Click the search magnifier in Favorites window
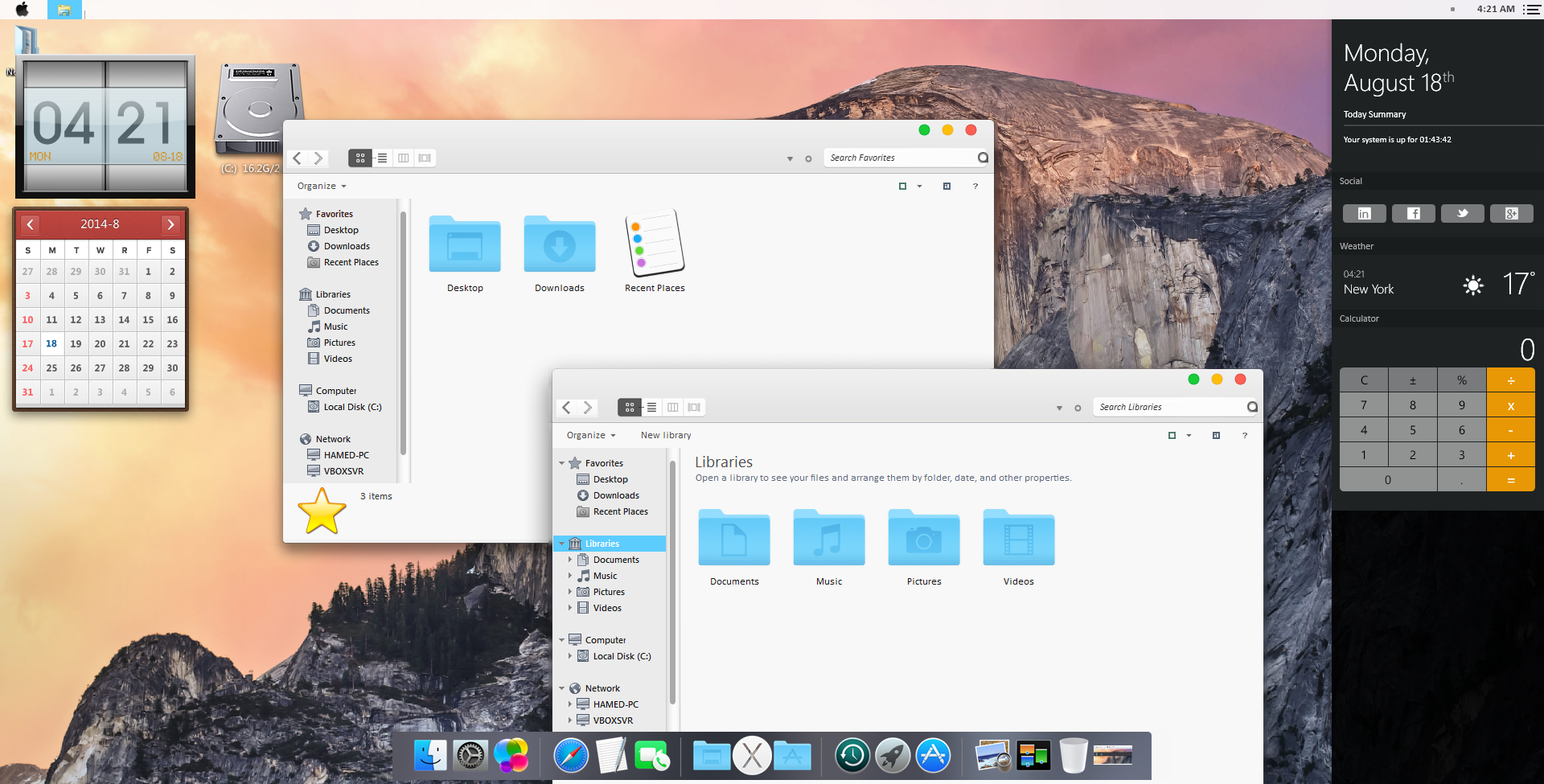This screenshot has width=1544, height=784. [983, 158]
